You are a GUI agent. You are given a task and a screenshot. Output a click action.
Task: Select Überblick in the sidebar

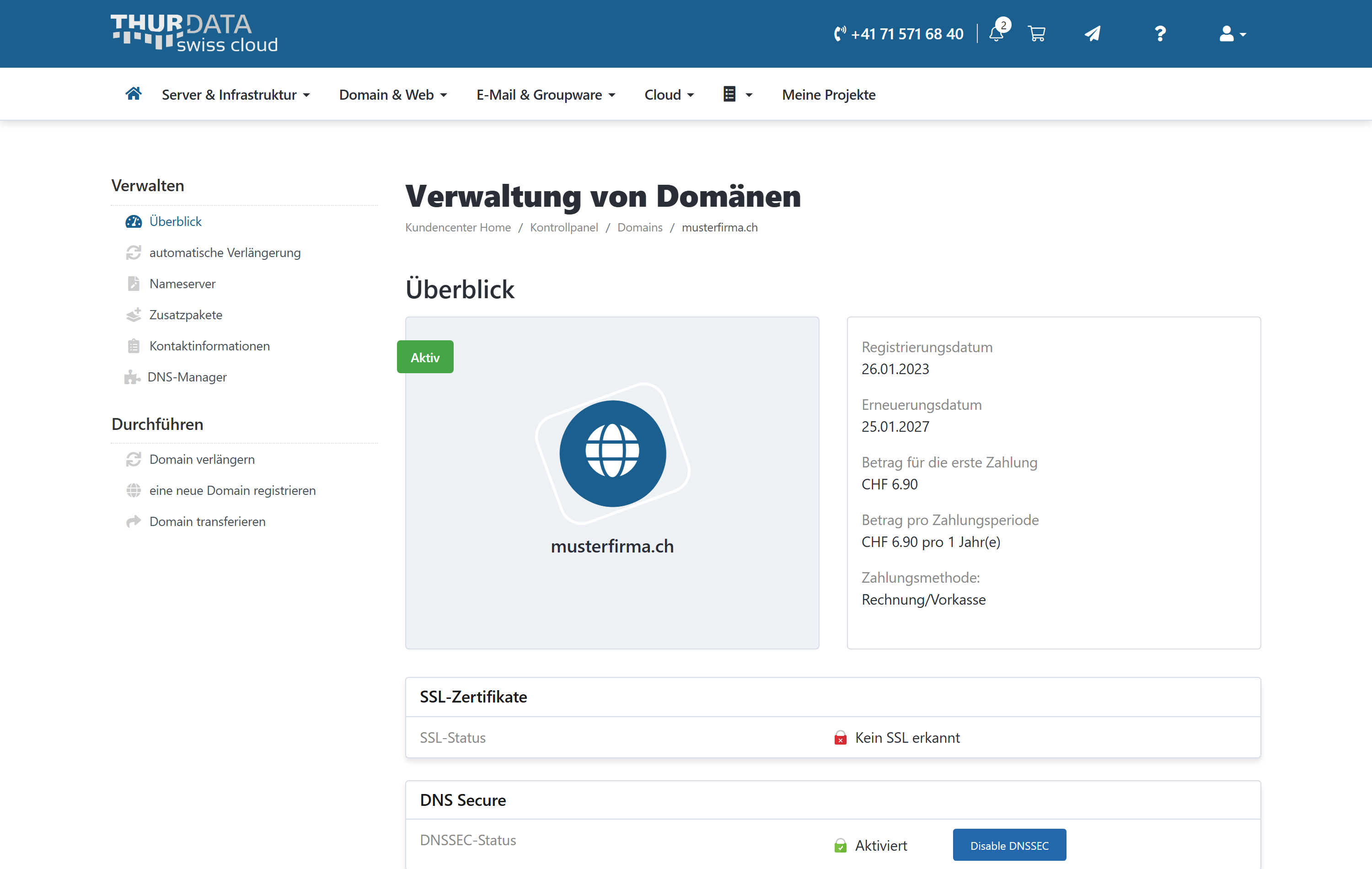[176, 221]
